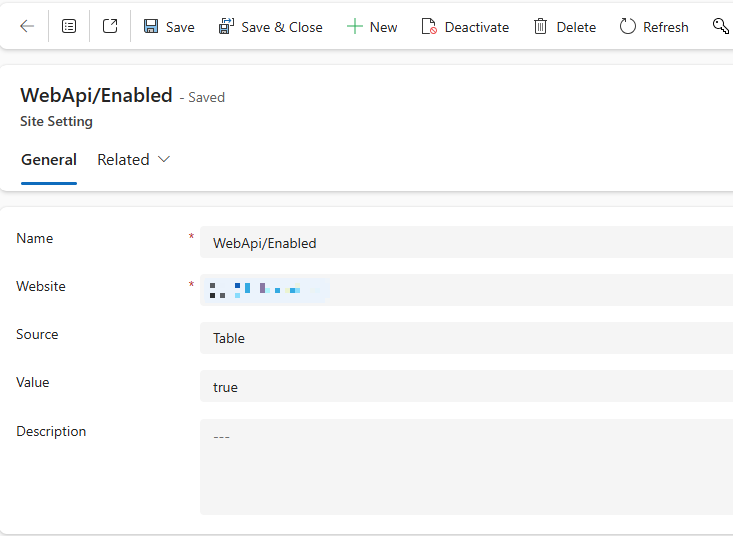Switch to the General tab

(x=49, y=160)
